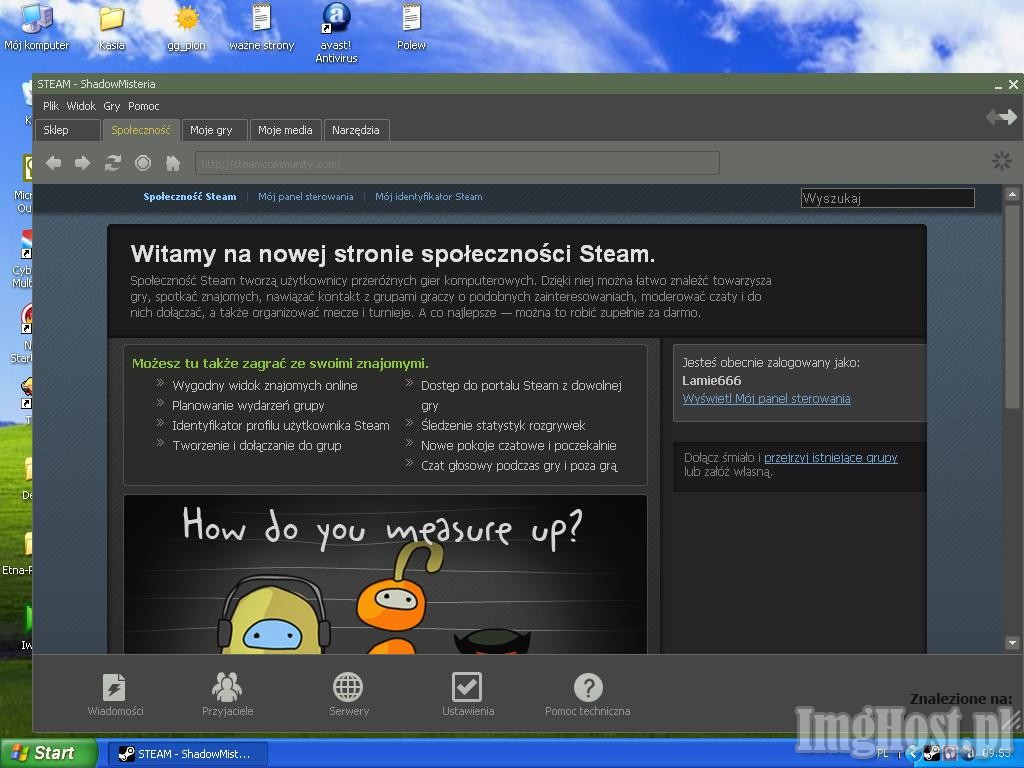
Task: Open the Pomoc menu
Action: (144, 106)
